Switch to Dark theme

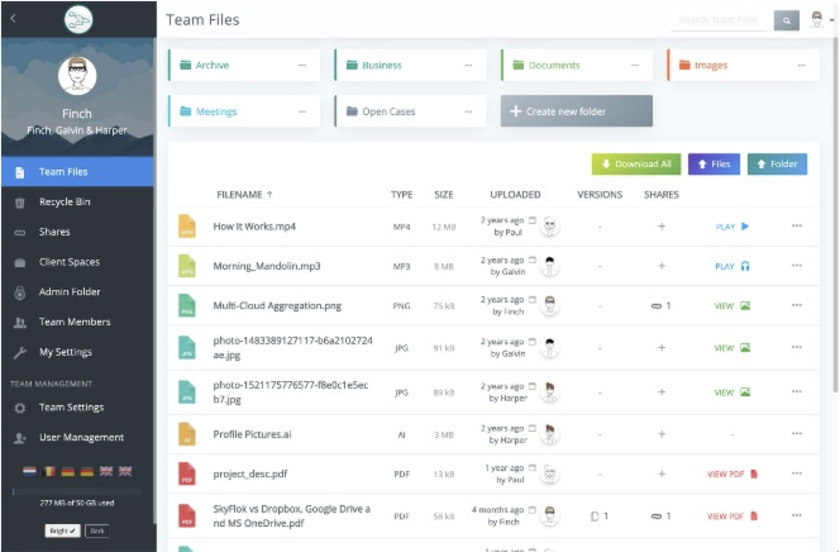(97, 531)
